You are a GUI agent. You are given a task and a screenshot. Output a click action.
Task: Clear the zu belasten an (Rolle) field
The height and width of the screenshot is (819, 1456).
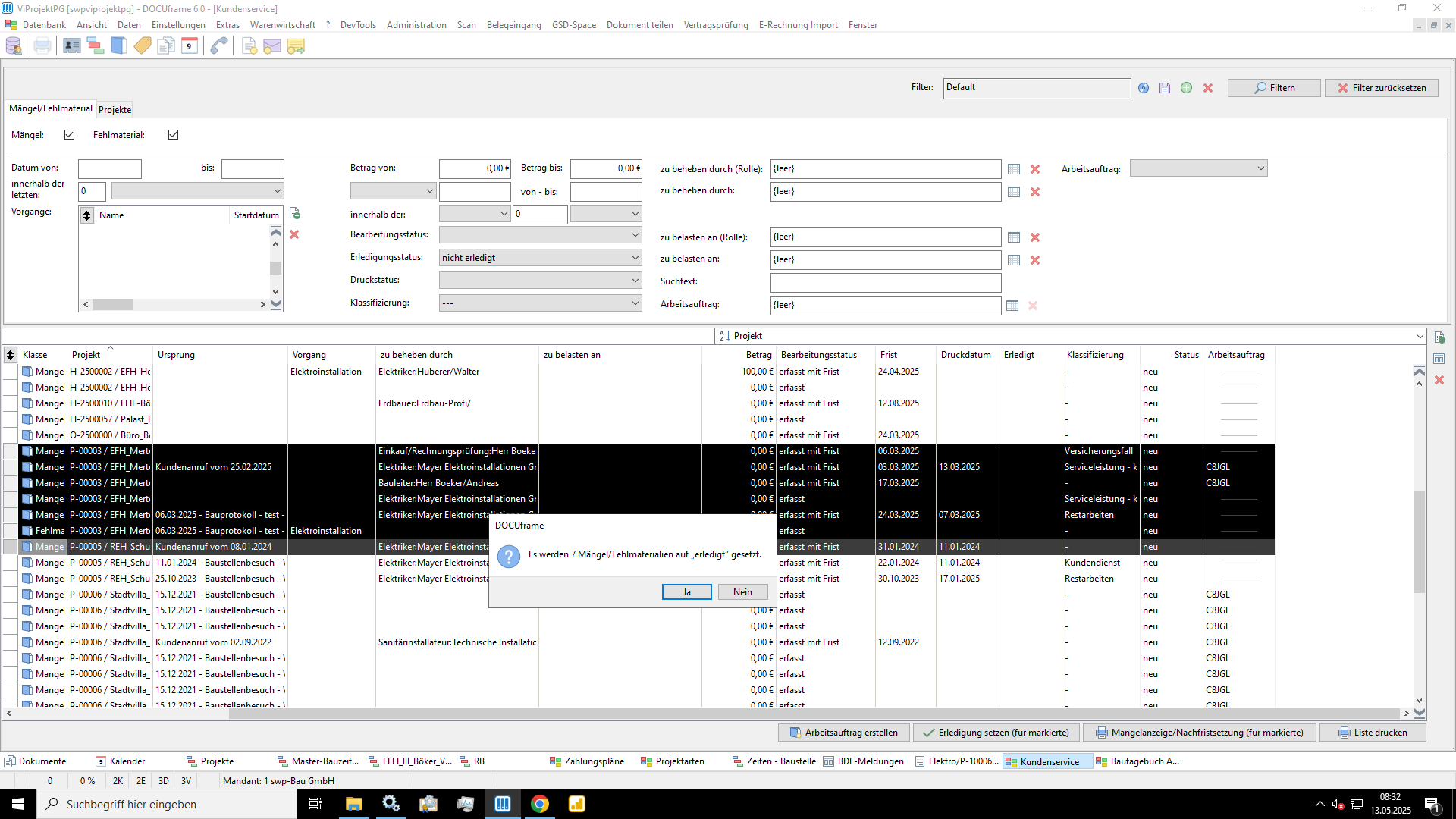pos(1035,237)
